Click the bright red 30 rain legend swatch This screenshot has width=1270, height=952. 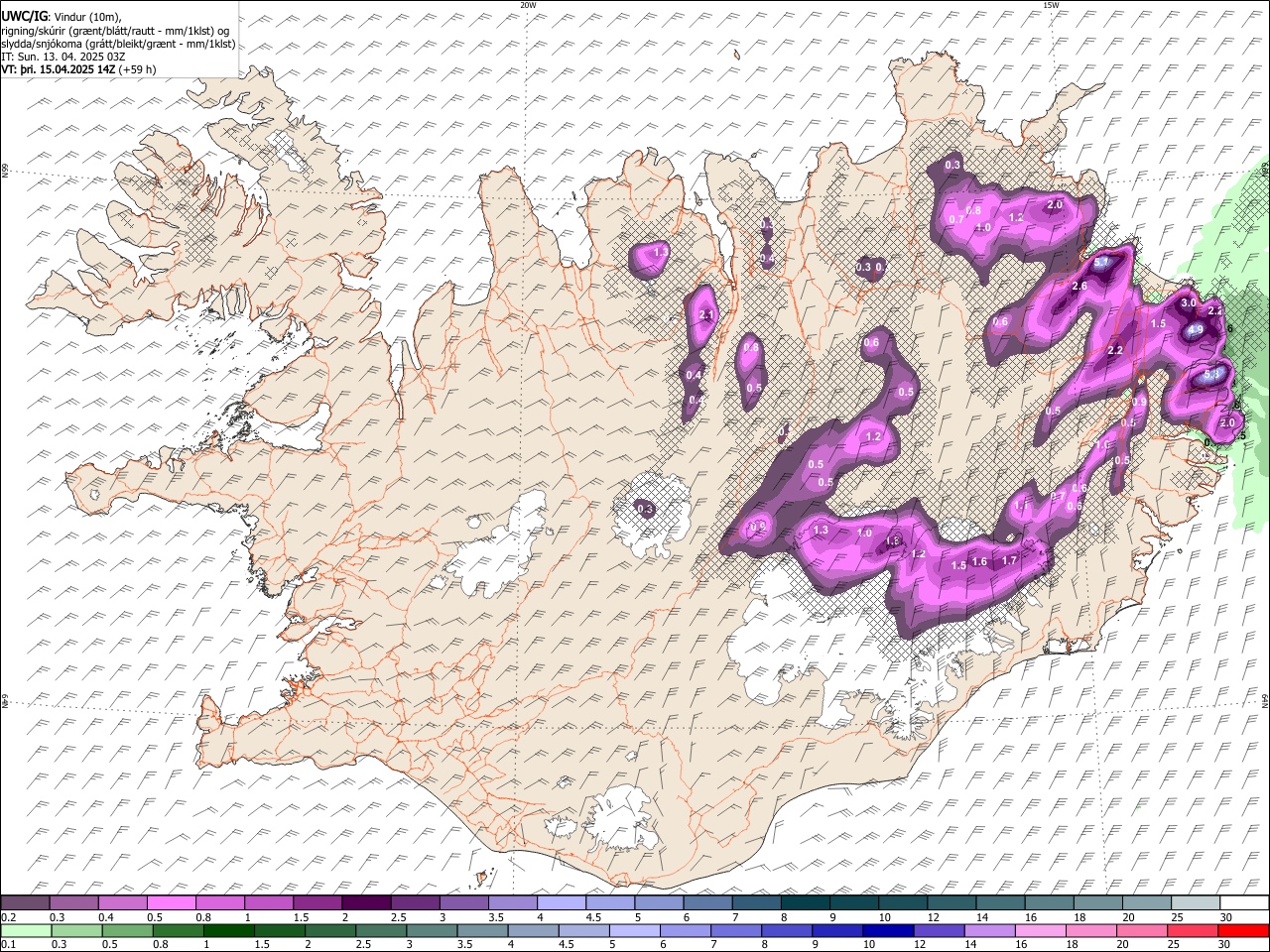[x=1243, y=930]
